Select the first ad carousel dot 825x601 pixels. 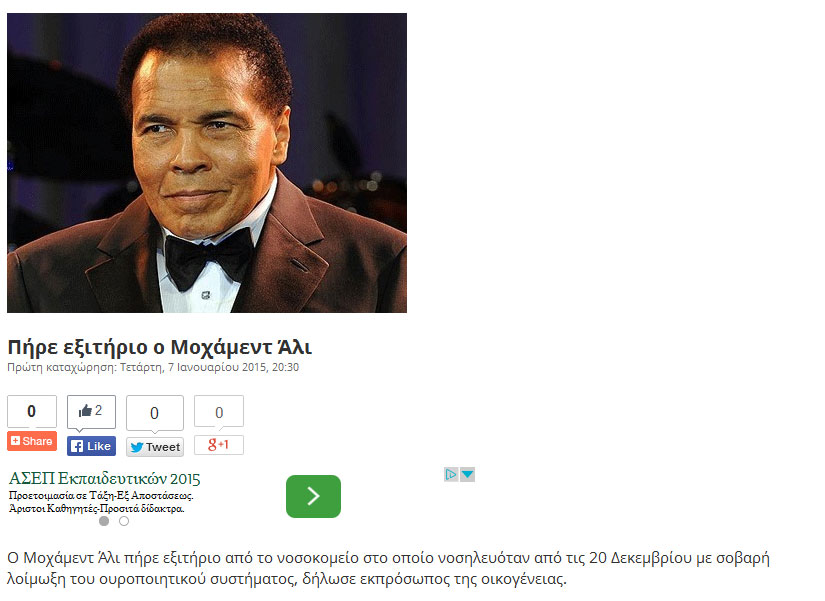coord(104,521)
